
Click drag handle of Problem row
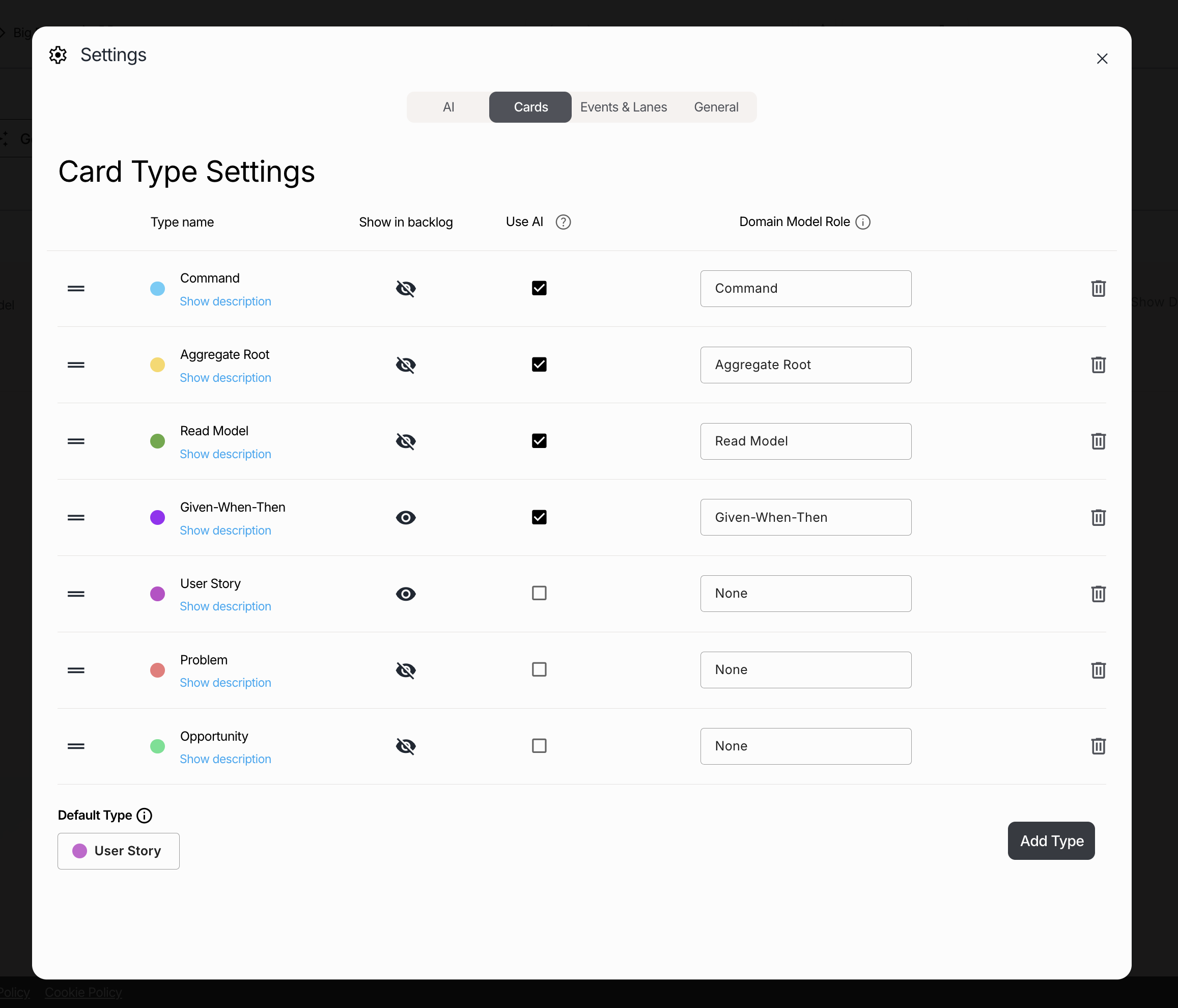76,670
